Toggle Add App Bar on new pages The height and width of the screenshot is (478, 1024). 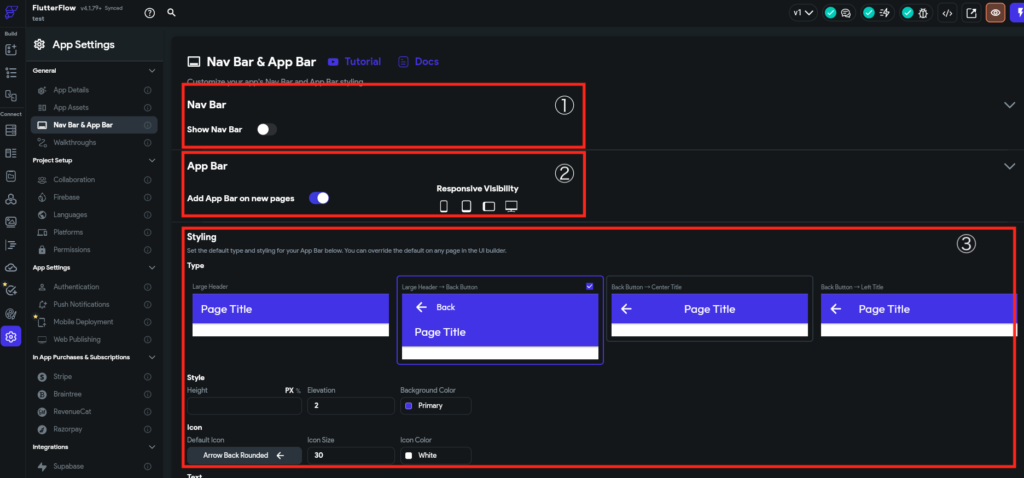coord(319,198)
